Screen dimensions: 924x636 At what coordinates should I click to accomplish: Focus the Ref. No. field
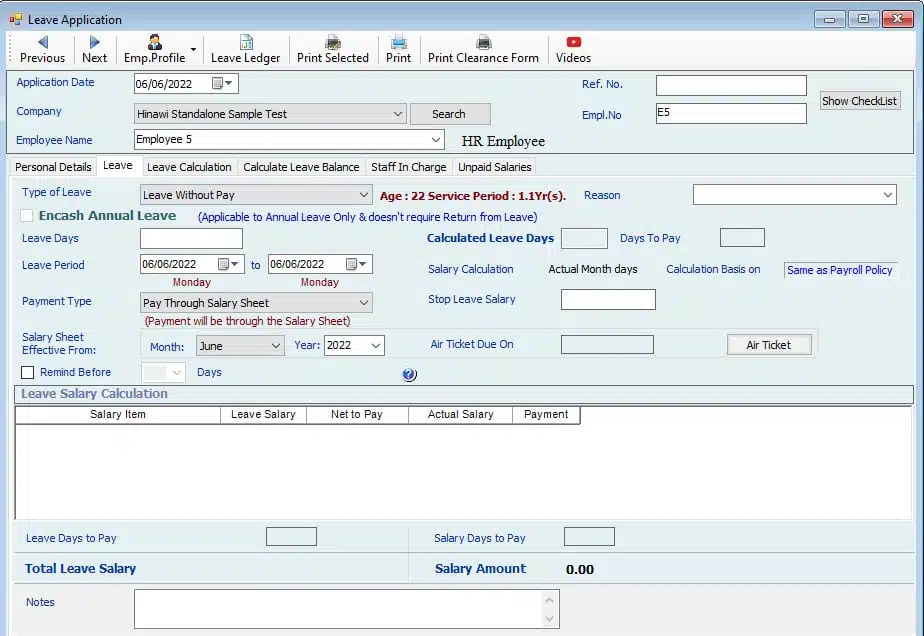pyautogui.click(x=731, y=85)
